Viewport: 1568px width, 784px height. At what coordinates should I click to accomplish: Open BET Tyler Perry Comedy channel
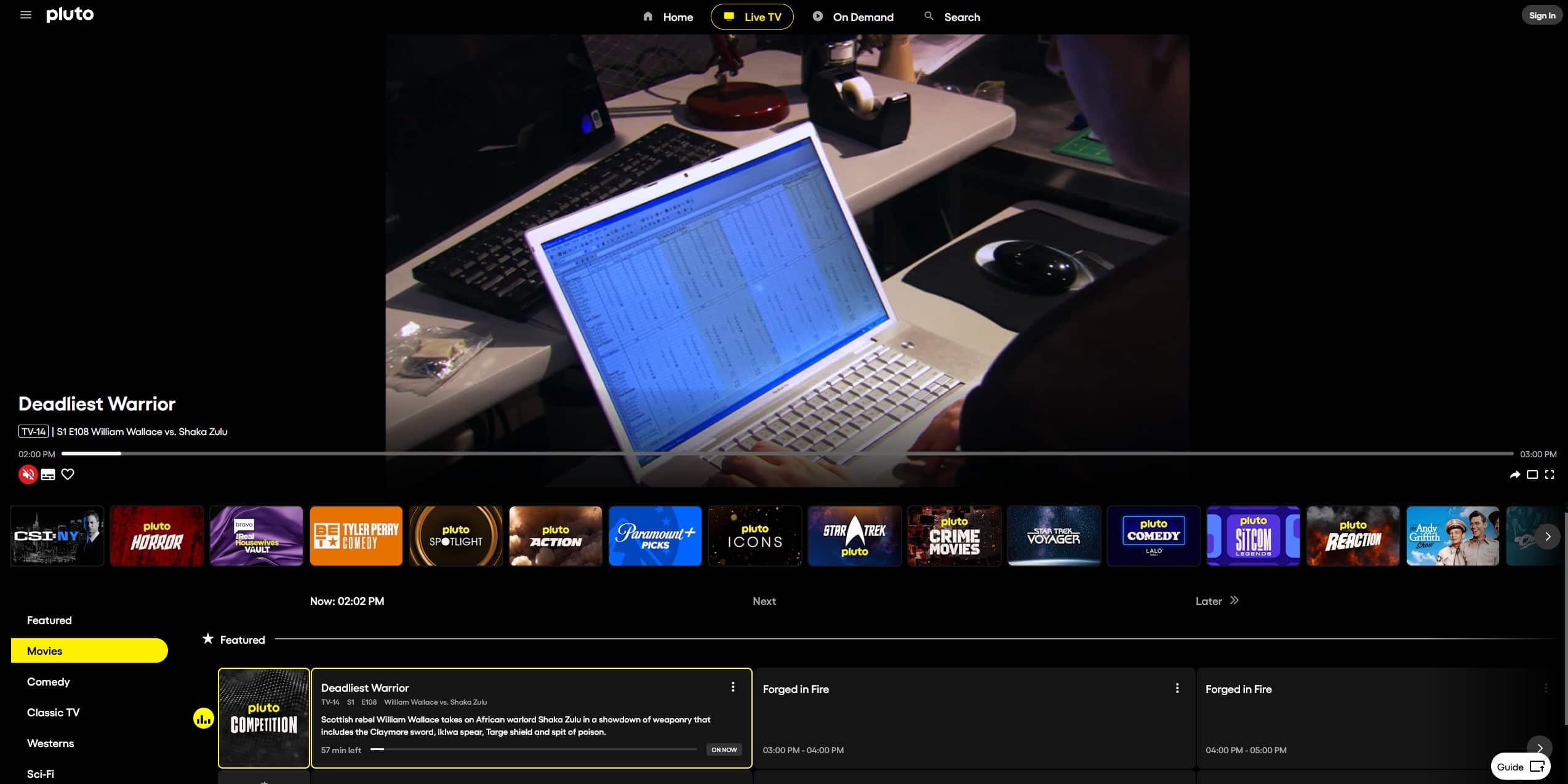click(x=356, y=536)
